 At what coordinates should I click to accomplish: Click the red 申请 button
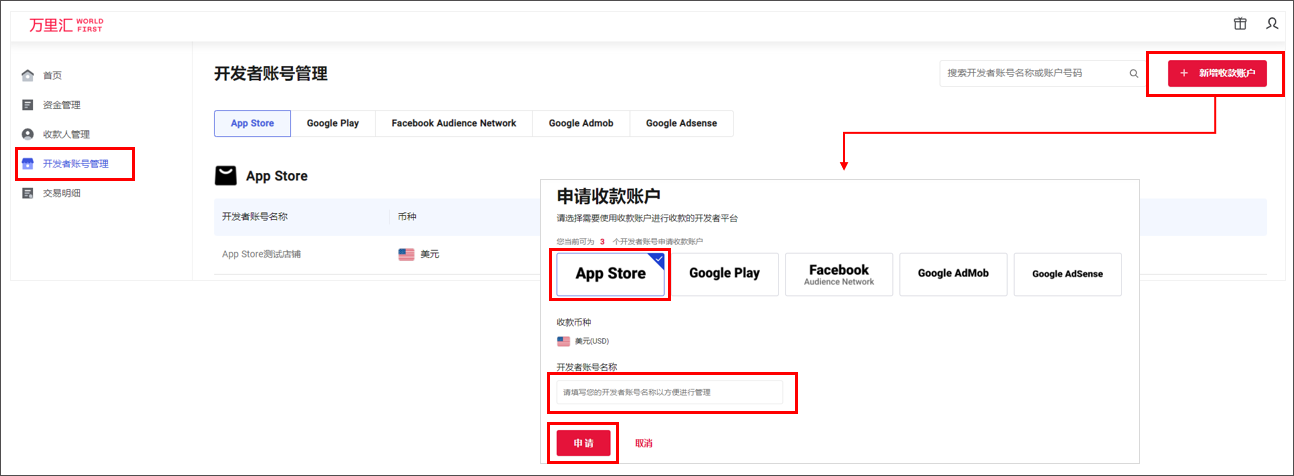[x=583, y=443]
